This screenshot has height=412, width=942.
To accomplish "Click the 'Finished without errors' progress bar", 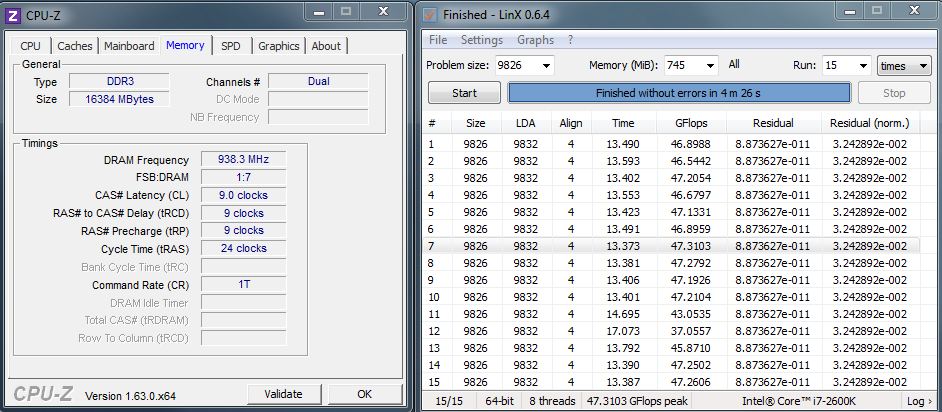I will coord(679,93).
